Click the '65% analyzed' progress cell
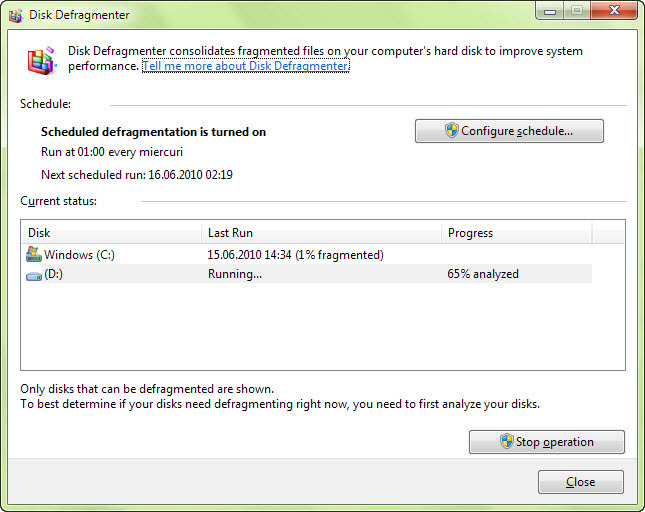Viewport: 645px width, 512px height. tap(483, 274)
